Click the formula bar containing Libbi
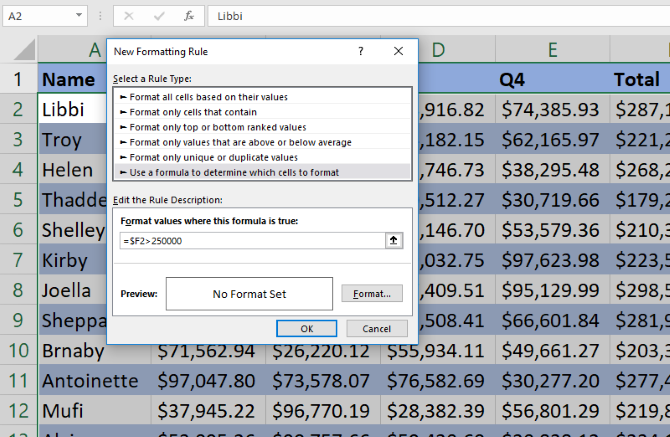670x437 pixels. click(439, 16)
